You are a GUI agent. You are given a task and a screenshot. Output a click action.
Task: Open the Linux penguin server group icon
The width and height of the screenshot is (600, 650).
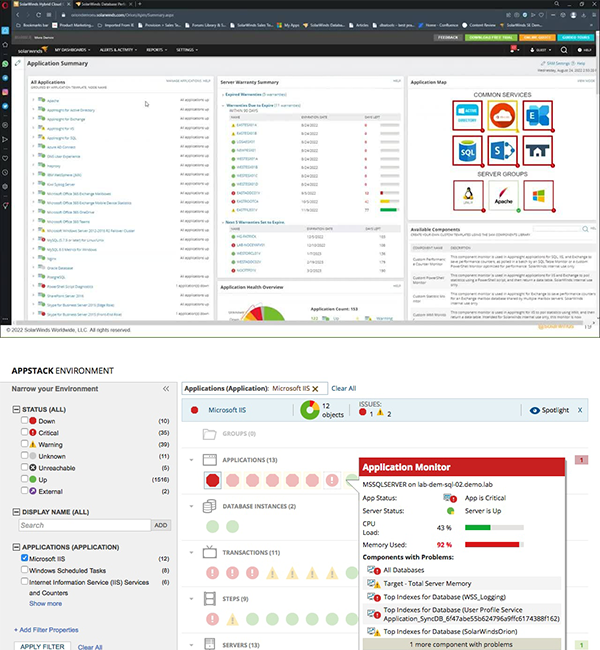(x=468, y=195)
